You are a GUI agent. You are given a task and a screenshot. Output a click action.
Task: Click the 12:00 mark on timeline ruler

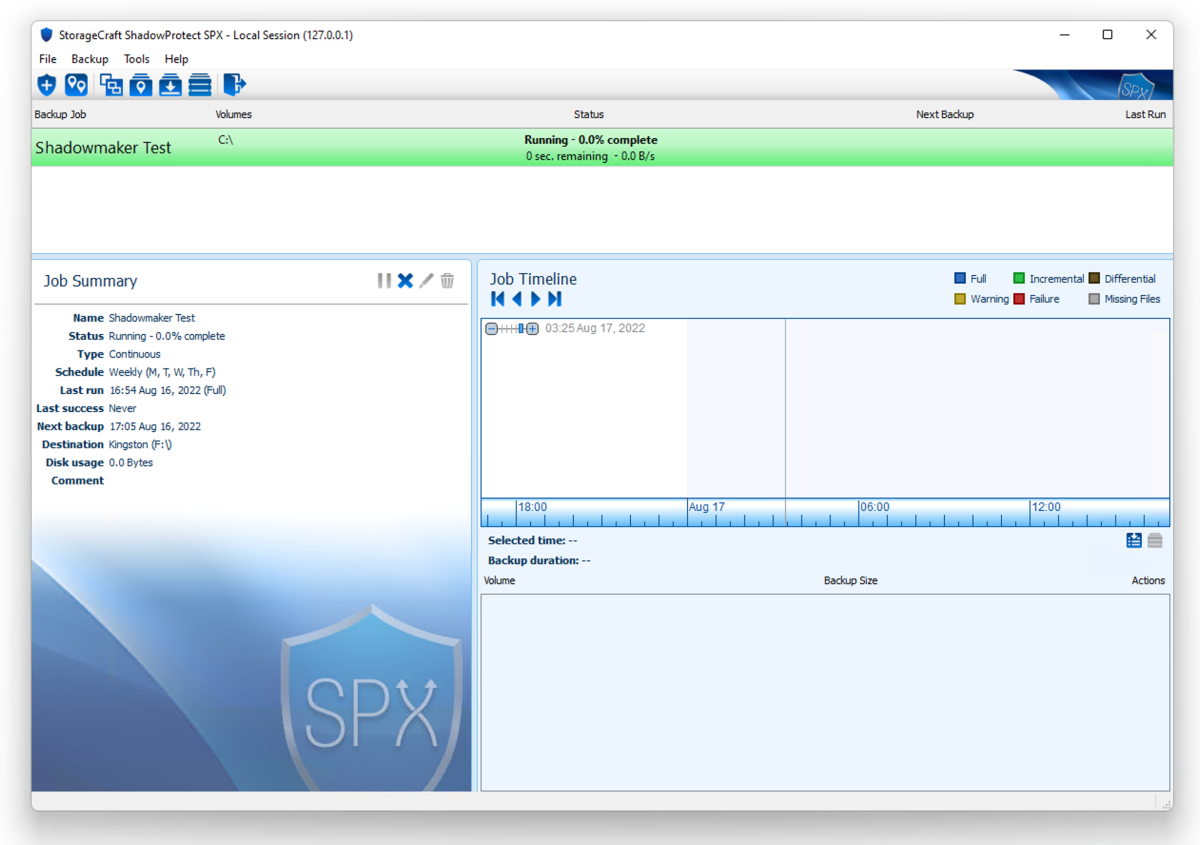(1046, 507)
